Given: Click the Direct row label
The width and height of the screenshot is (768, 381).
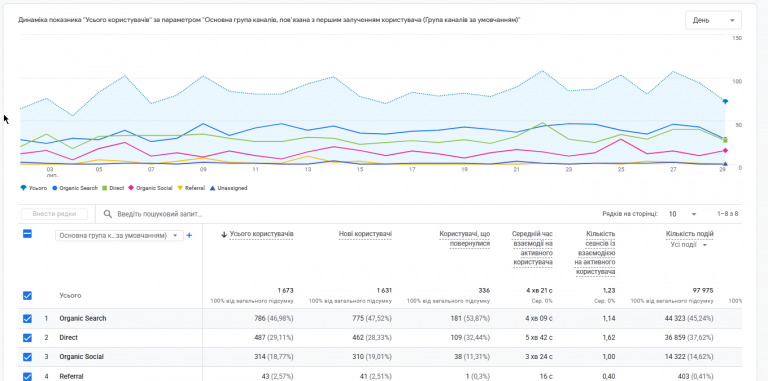Looking at the screenshot, I should 69,337.
